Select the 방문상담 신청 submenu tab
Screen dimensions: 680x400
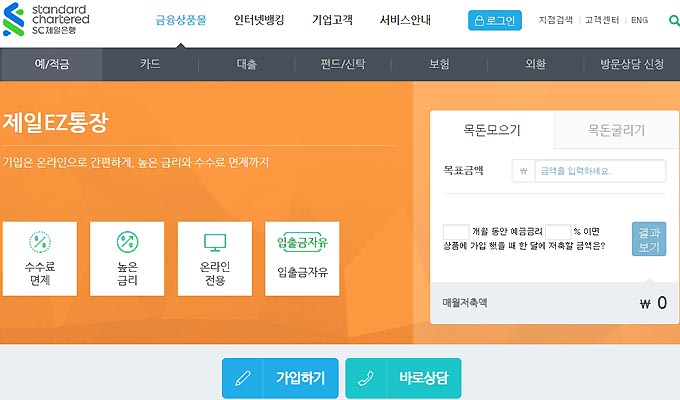tap(632, 64)
